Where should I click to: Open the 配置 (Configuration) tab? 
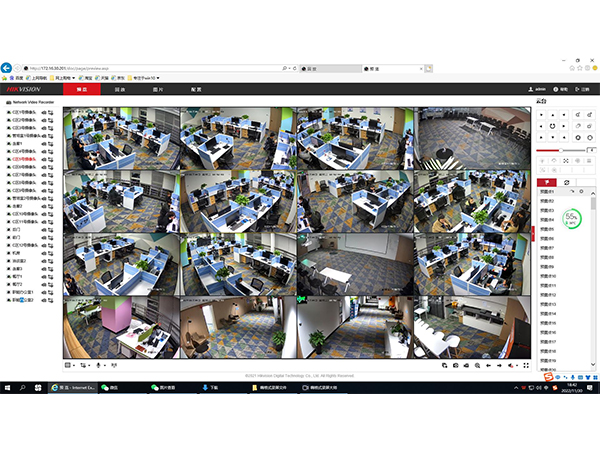click(x=196, y=90)
